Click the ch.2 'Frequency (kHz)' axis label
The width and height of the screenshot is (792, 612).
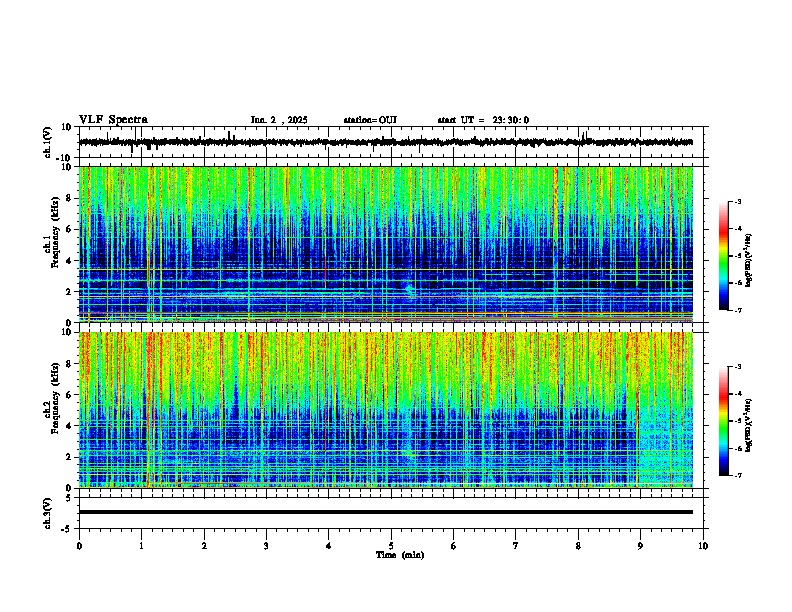tap(55, 398)
